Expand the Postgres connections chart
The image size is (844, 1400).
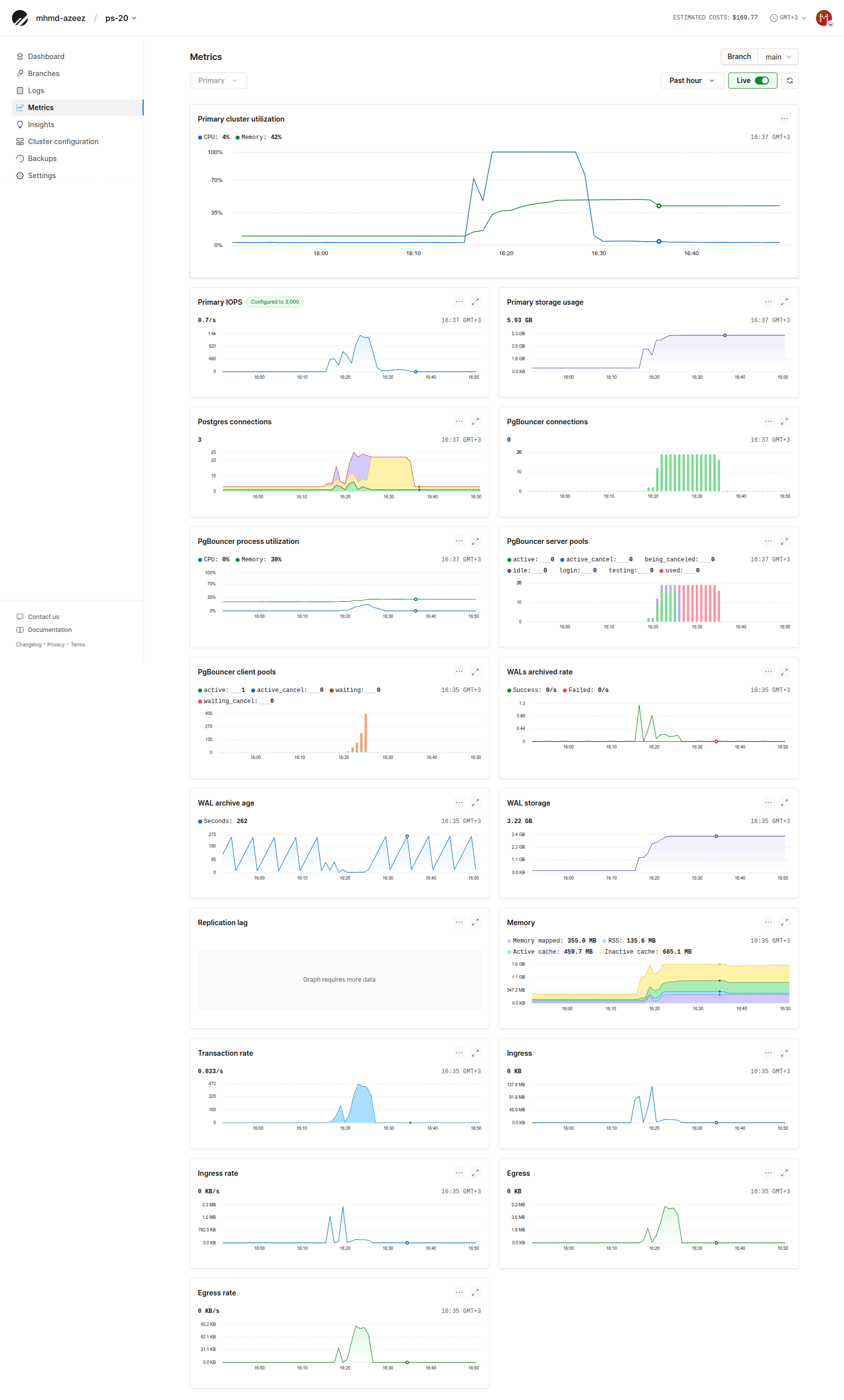click(x=475, y=422)
